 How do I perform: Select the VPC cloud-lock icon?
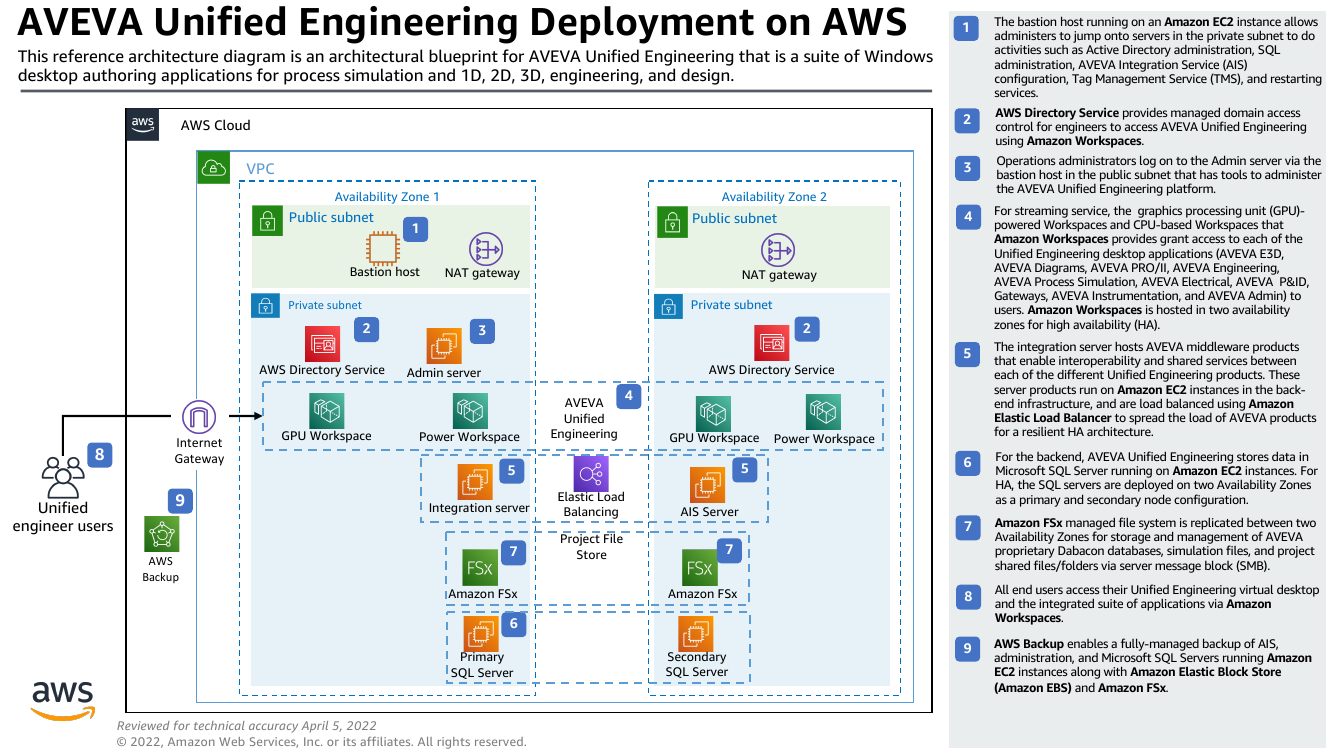pyautogui.click(x=215, y=169)
